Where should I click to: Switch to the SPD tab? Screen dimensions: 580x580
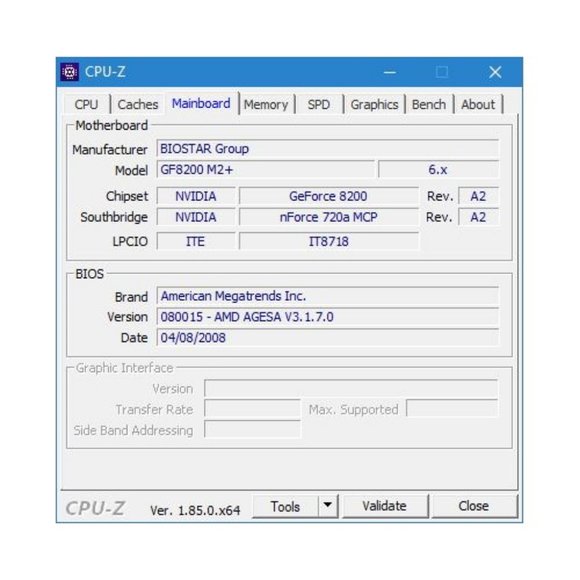(x=319, y=104)
